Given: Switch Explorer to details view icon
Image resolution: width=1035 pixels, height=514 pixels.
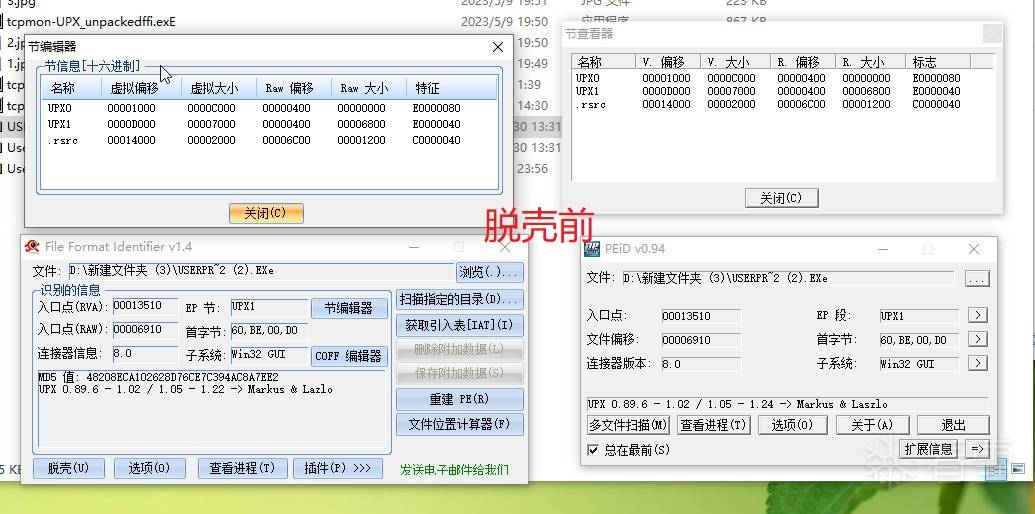Looking at the screenshot, I should coord(998,469).
